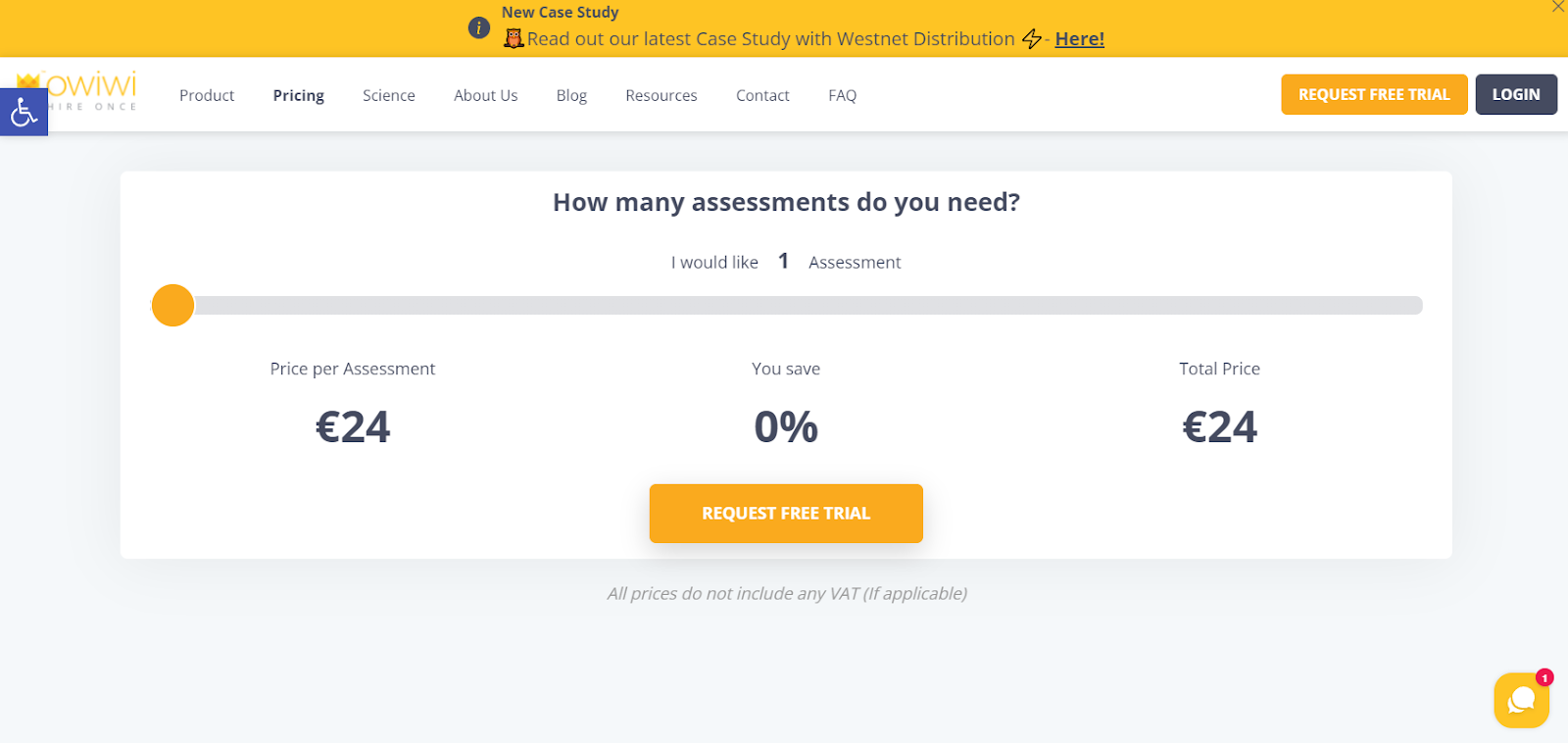Open the Resources menu

click(x=661, y=95)
